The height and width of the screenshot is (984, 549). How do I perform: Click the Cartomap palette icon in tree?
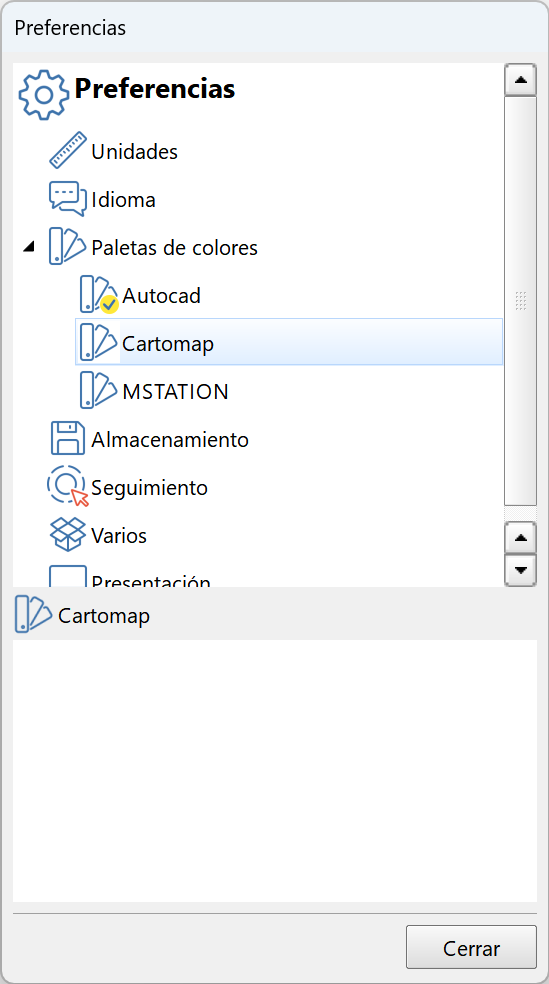click(x=99, y=342)
